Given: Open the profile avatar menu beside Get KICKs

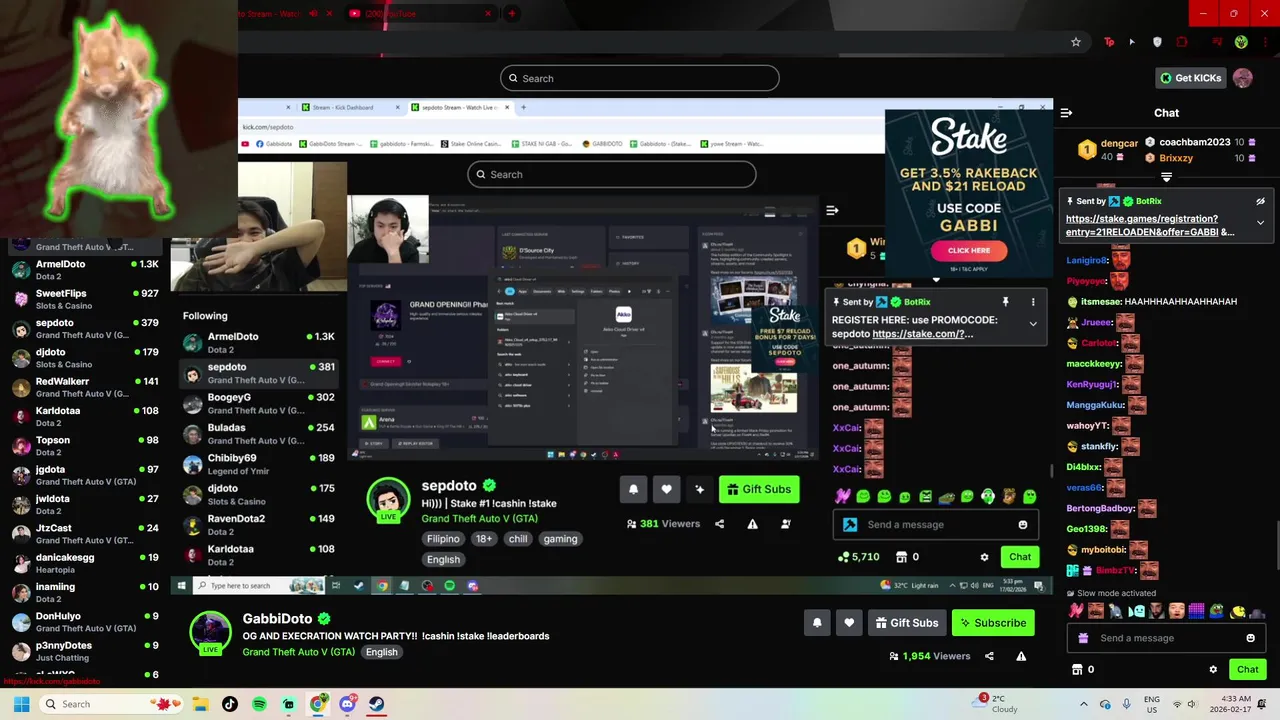Looking at the screenshot, I should [x=1243, y=78].
